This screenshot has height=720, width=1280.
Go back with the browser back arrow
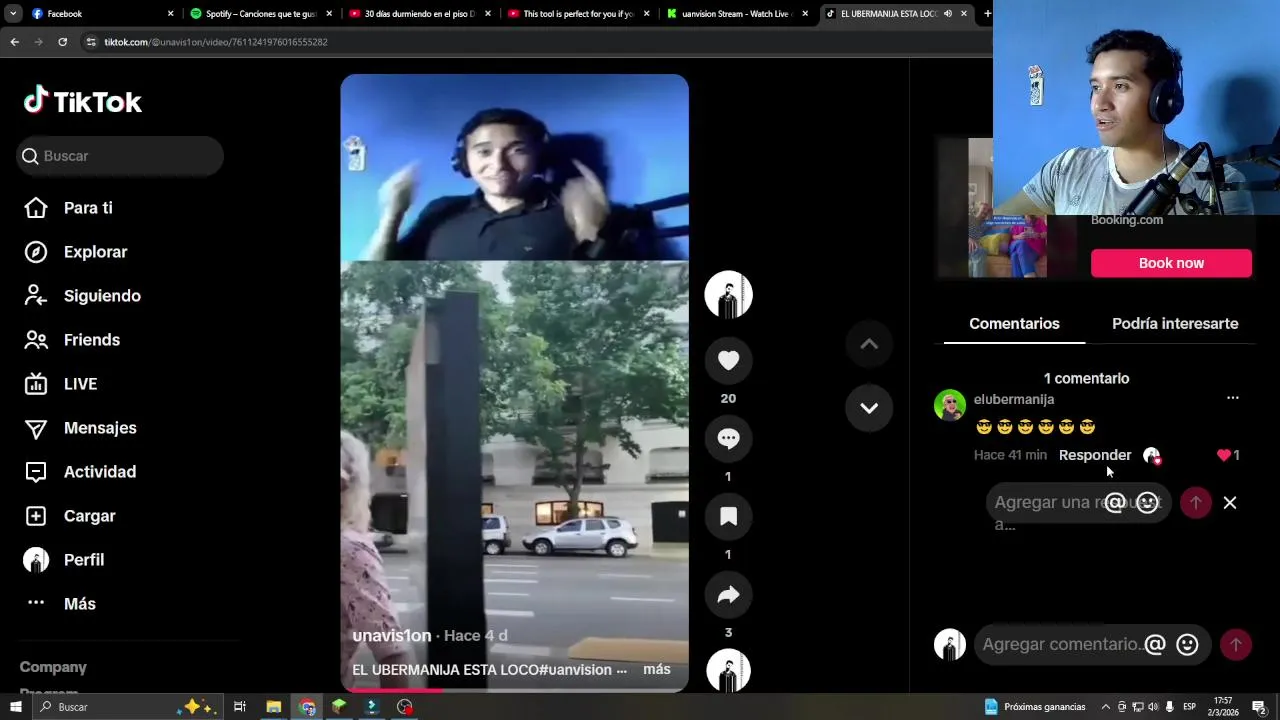click(x=14, y=42)
